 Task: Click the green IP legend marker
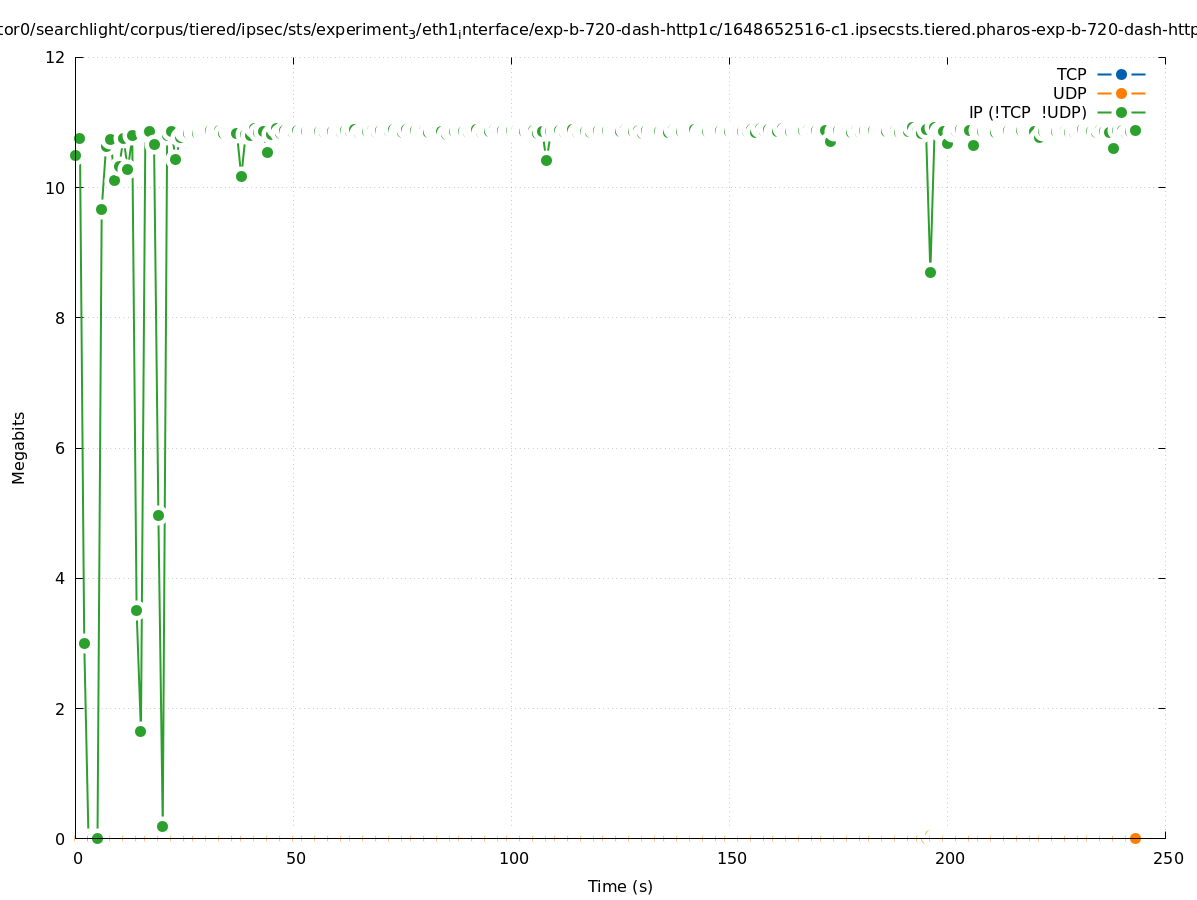(1121, 112)
